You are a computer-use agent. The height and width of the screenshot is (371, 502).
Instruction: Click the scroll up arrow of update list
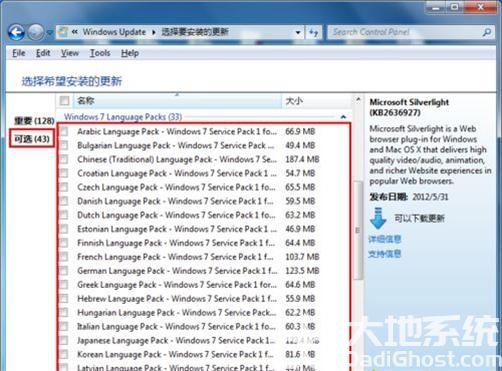[358, 100]
